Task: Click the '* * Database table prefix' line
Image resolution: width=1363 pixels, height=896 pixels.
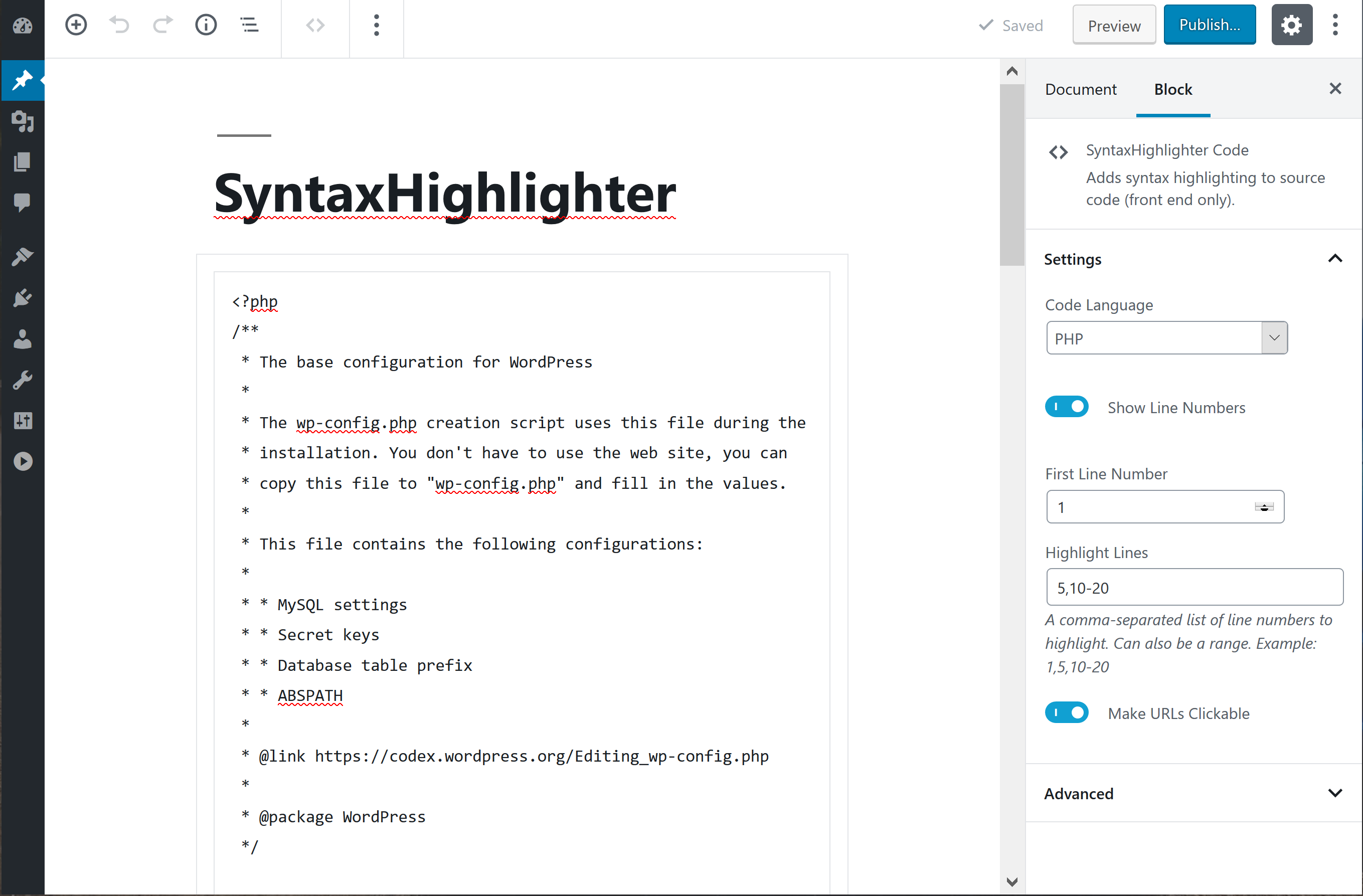Action: point(356,666)
